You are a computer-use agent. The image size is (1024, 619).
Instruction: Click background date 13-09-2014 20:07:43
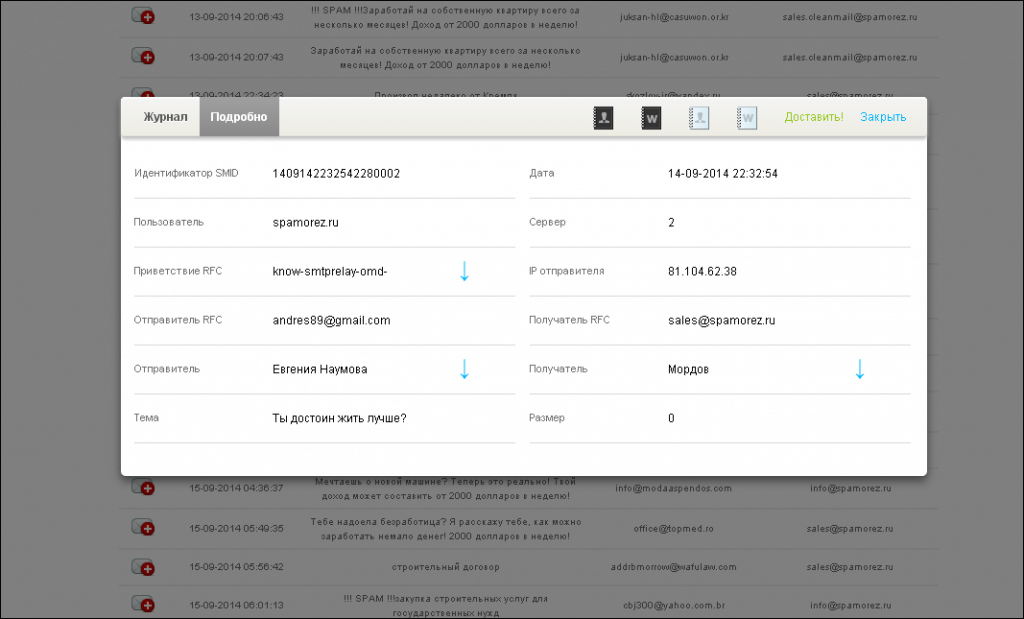236,57
